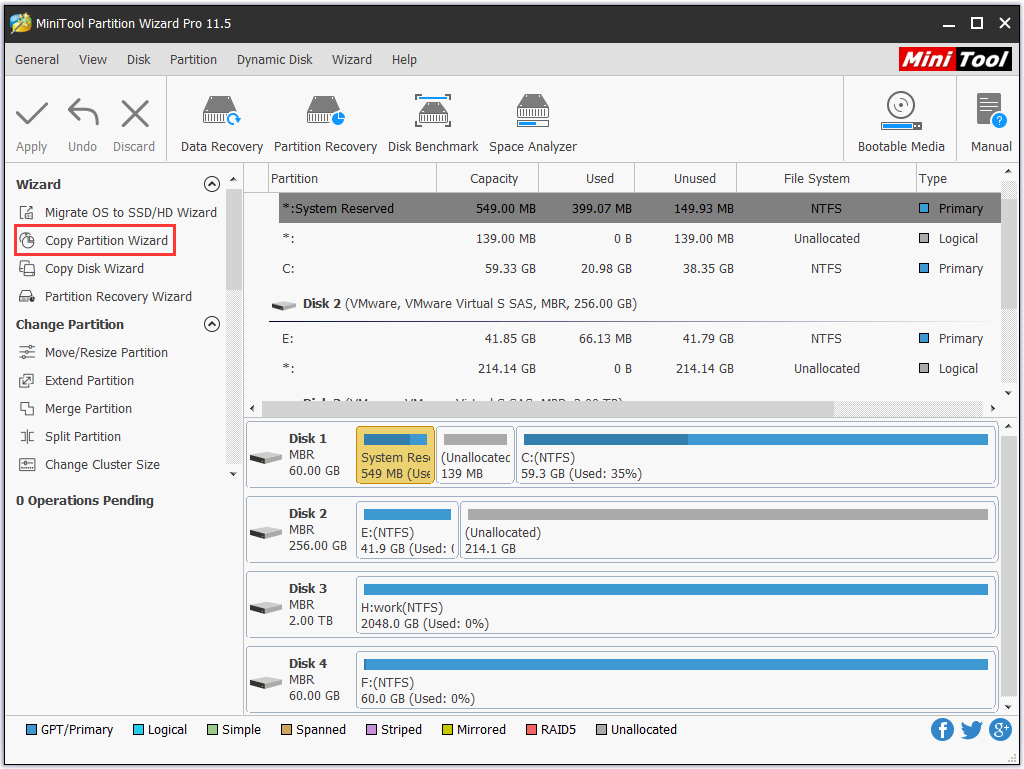
Task: Select the C:(NTFS) block in disk map
Action: [x=756, y=455]
